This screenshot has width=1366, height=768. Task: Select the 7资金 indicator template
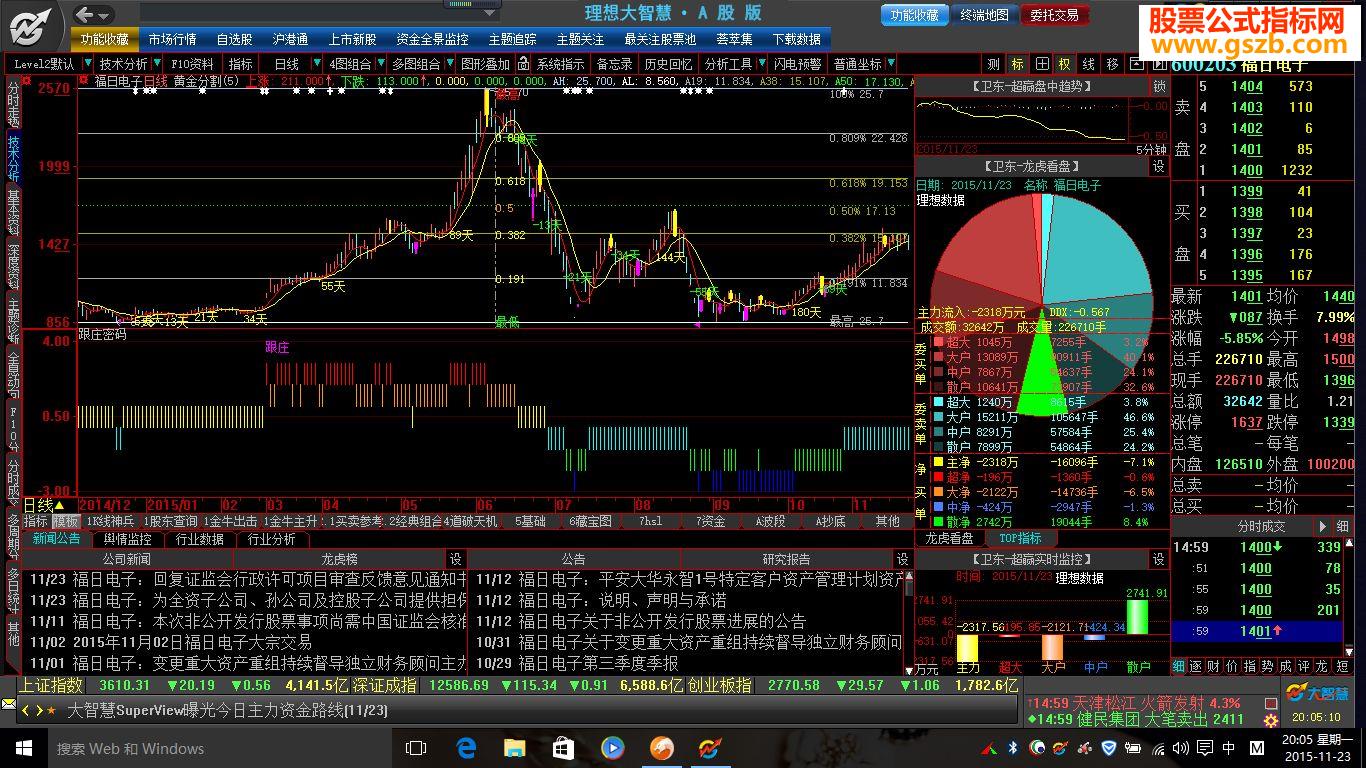click(x=710, y=521)
